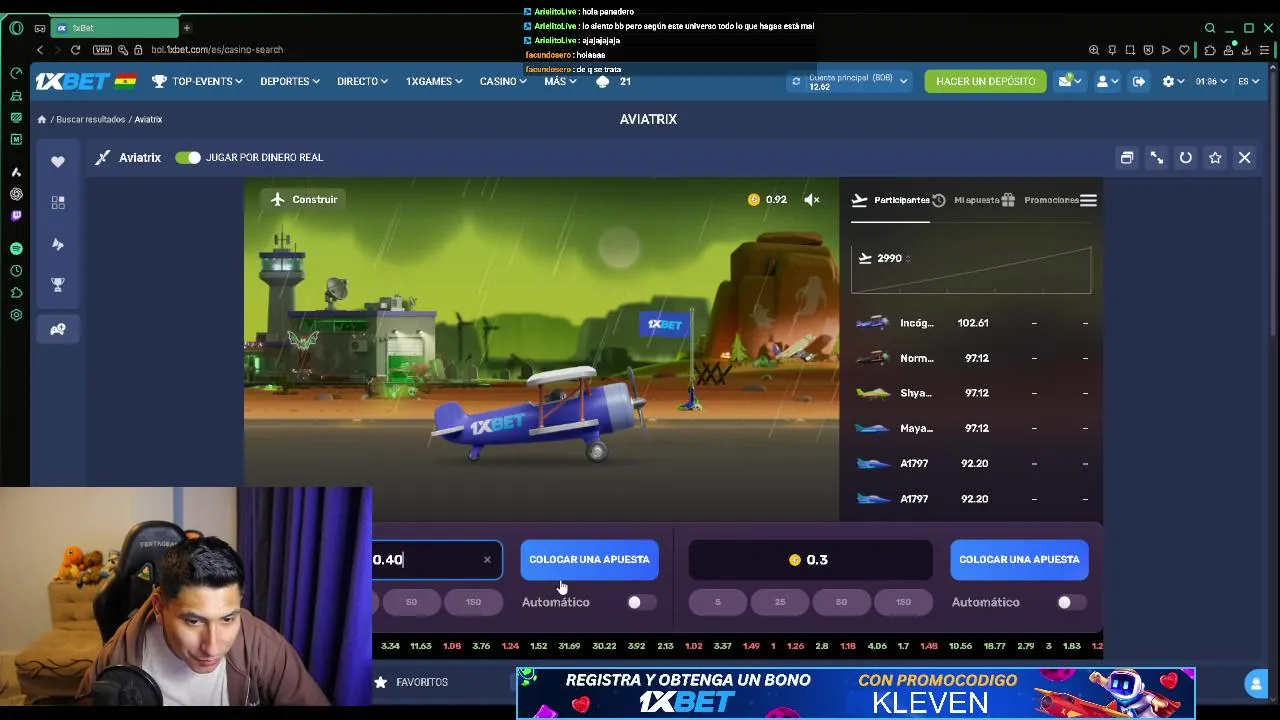The width and height of the screenshot is (1280, 720).
Task: Close the Aviatrix game panel
Action: tap(1245, 158)
